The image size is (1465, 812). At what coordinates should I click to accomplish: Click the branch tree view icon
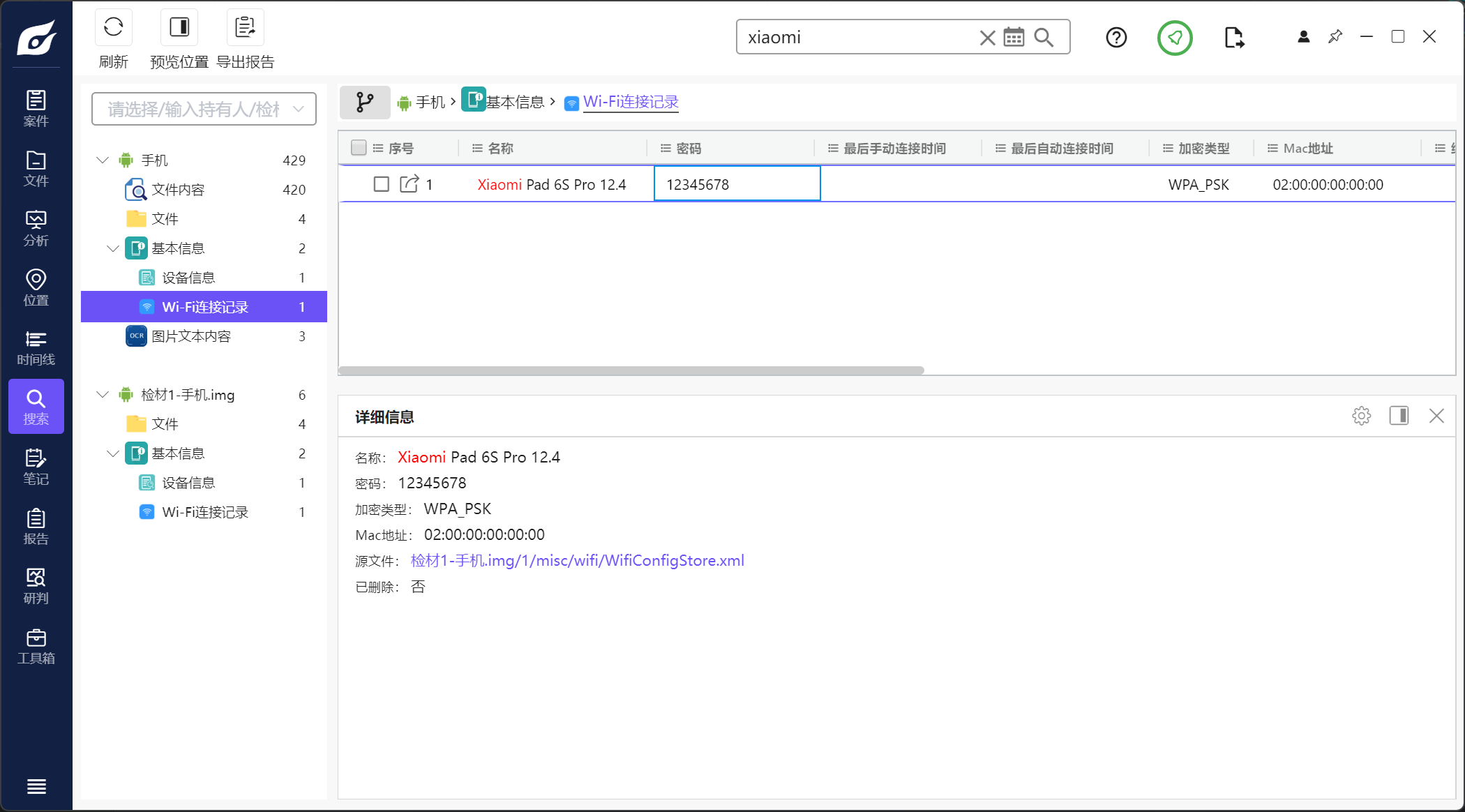tap(364, 102)
